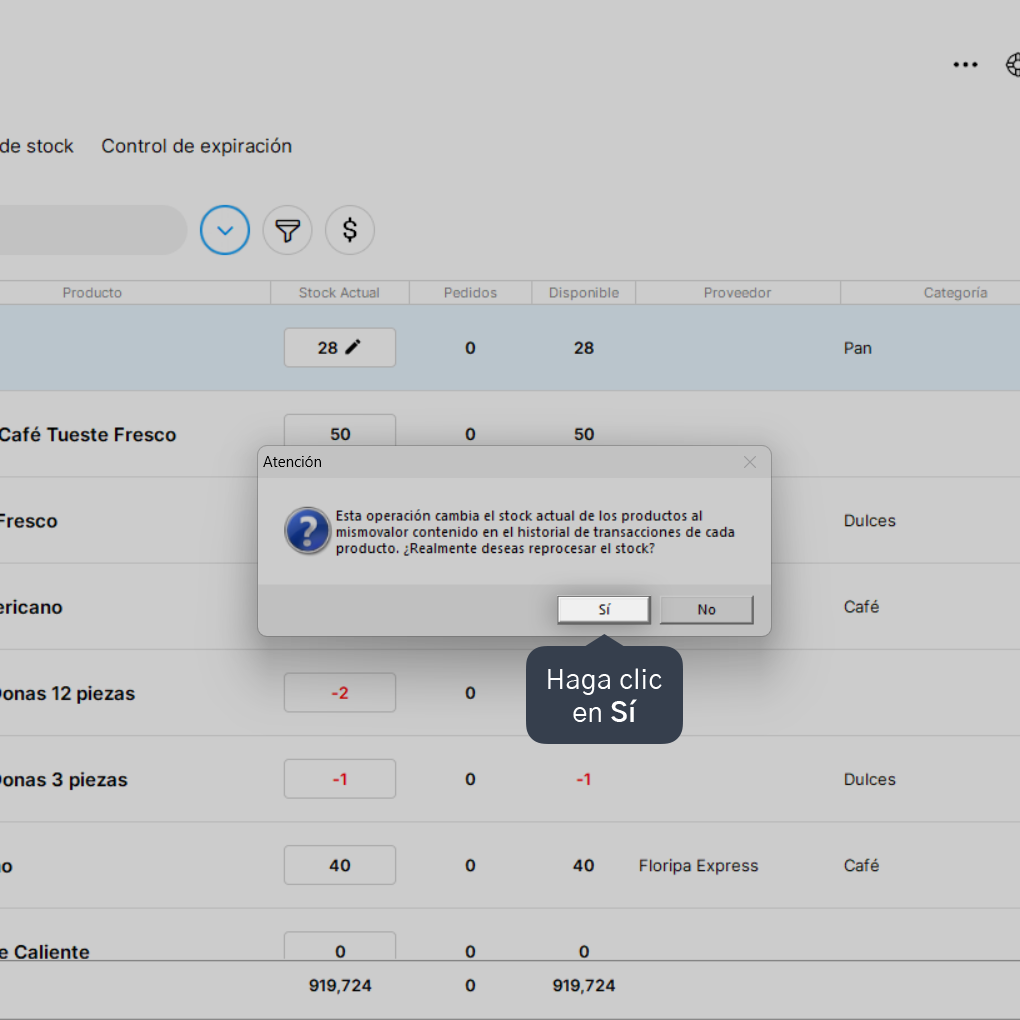Click supplier Floripa Express
This screenshot has height=1020, width=1020.
click(698, 866)
